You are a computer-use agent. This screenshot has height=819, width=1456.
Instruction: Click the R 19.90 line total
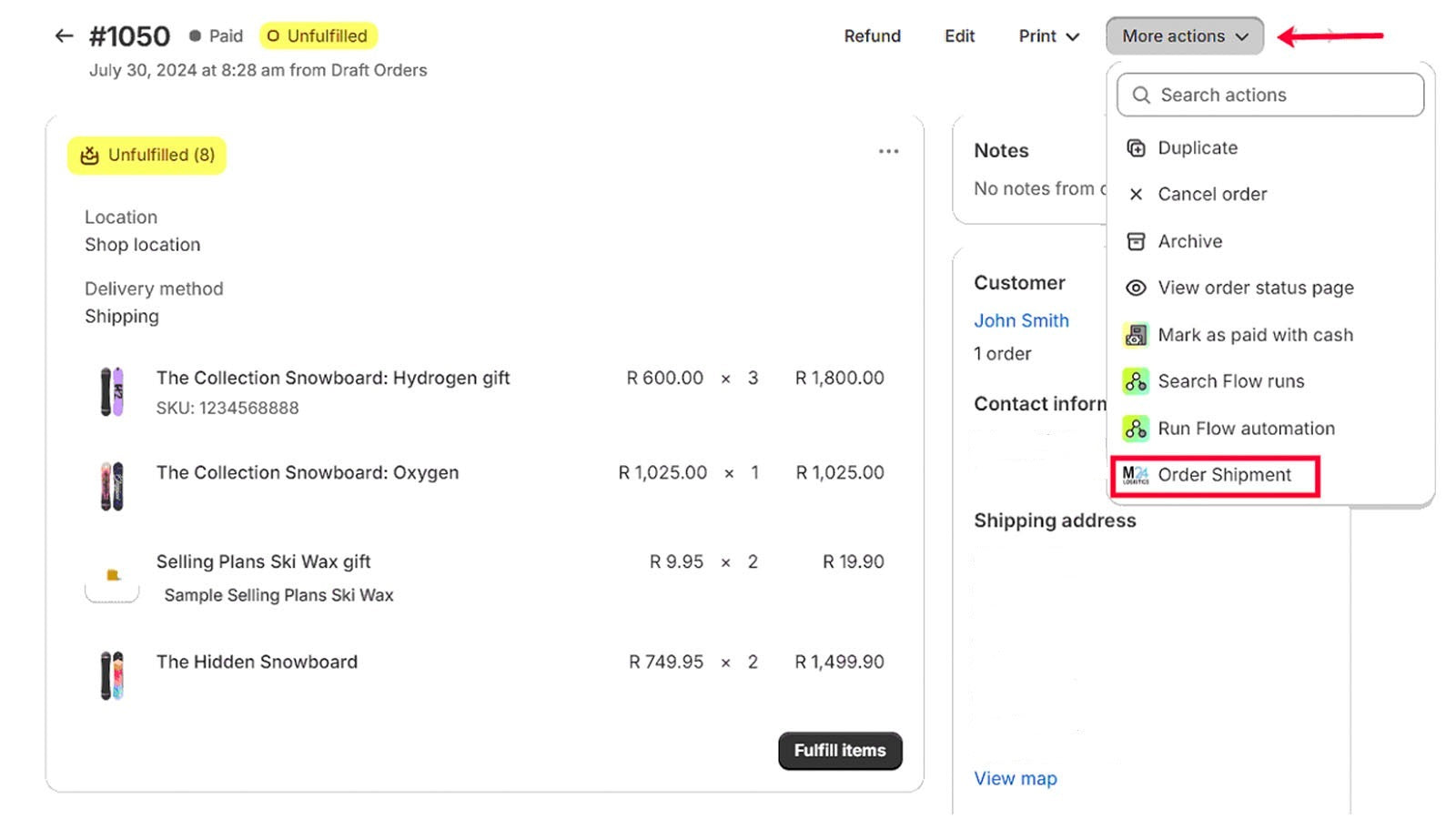pos(853,561)
